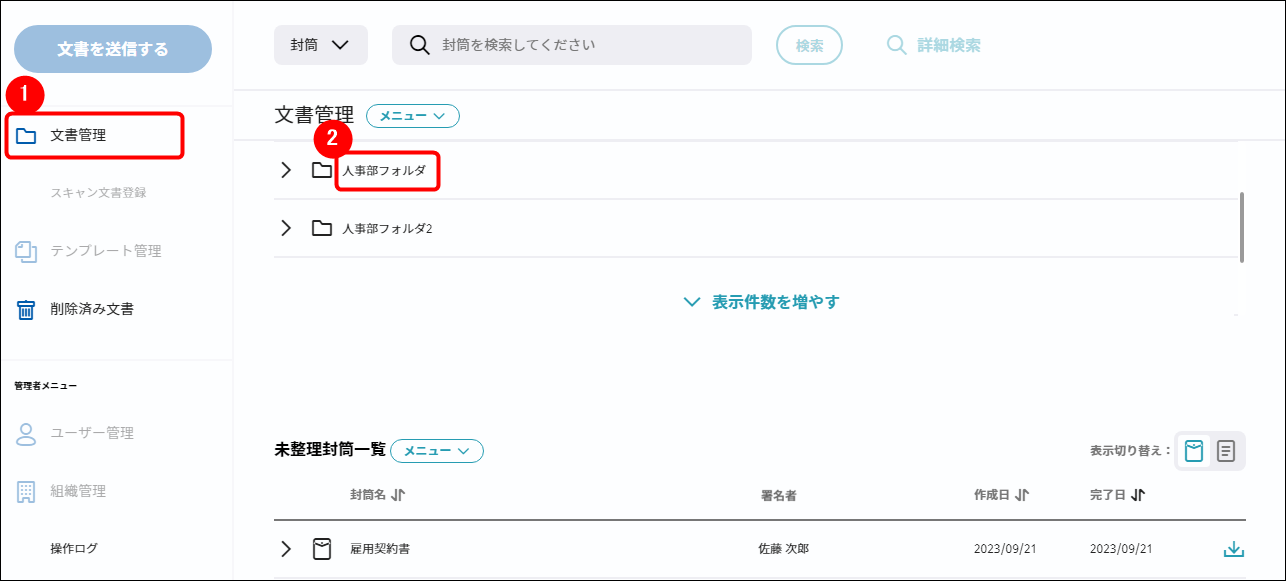The image size is (1286, 581).
Task: Open メニュー dropdown next to 文書管理
Action: tap(412, 116)
